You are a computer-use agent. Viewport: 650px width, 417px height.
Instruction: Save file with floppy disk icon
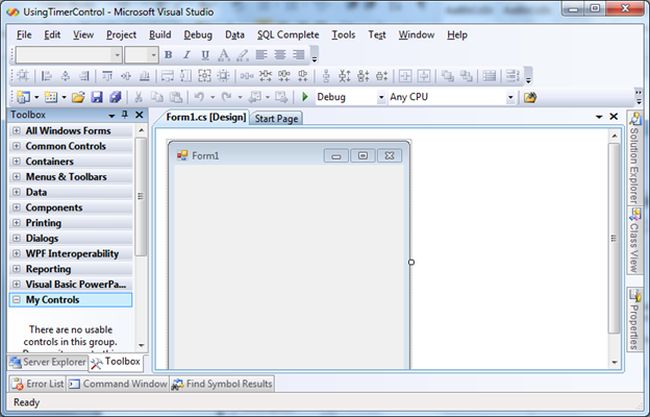[97, 97]
